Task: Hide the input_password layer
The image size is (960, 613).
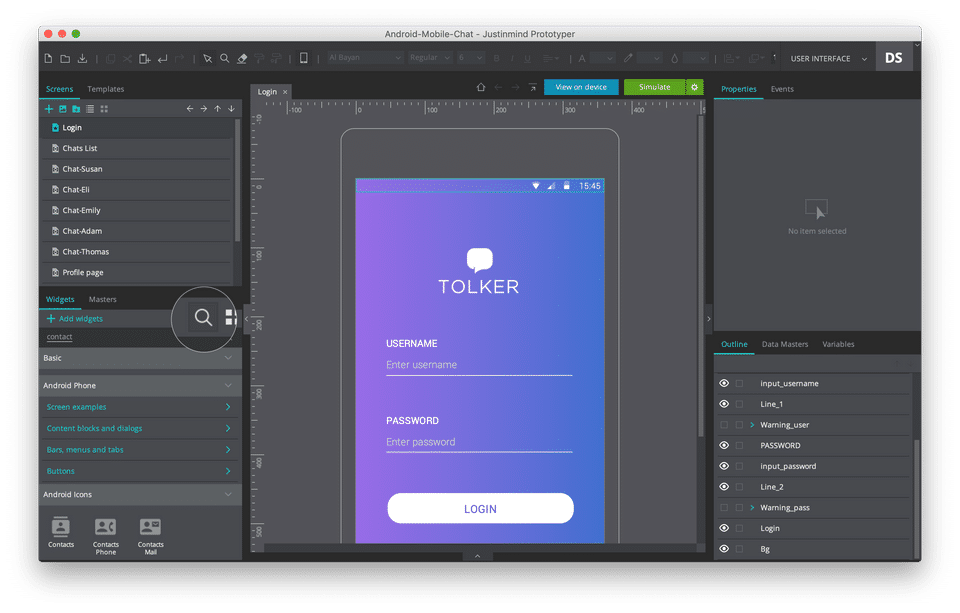Action: [x=724, y=466]
